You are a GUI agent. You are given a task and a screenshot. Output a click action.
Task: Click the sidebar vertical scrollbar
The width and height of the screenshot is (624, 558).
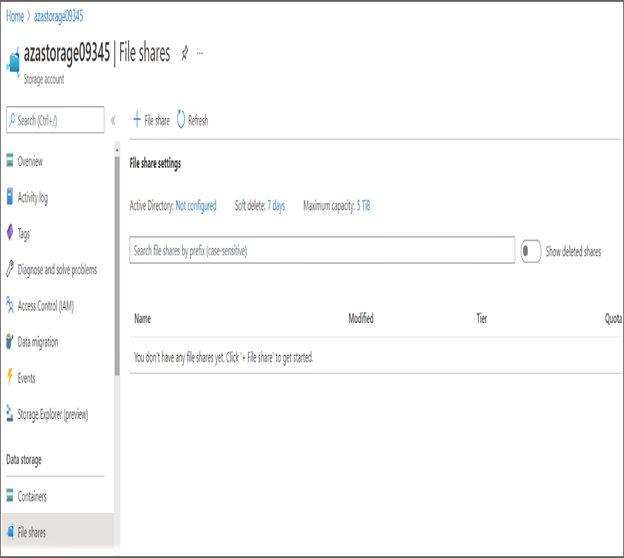coord(117,266)
